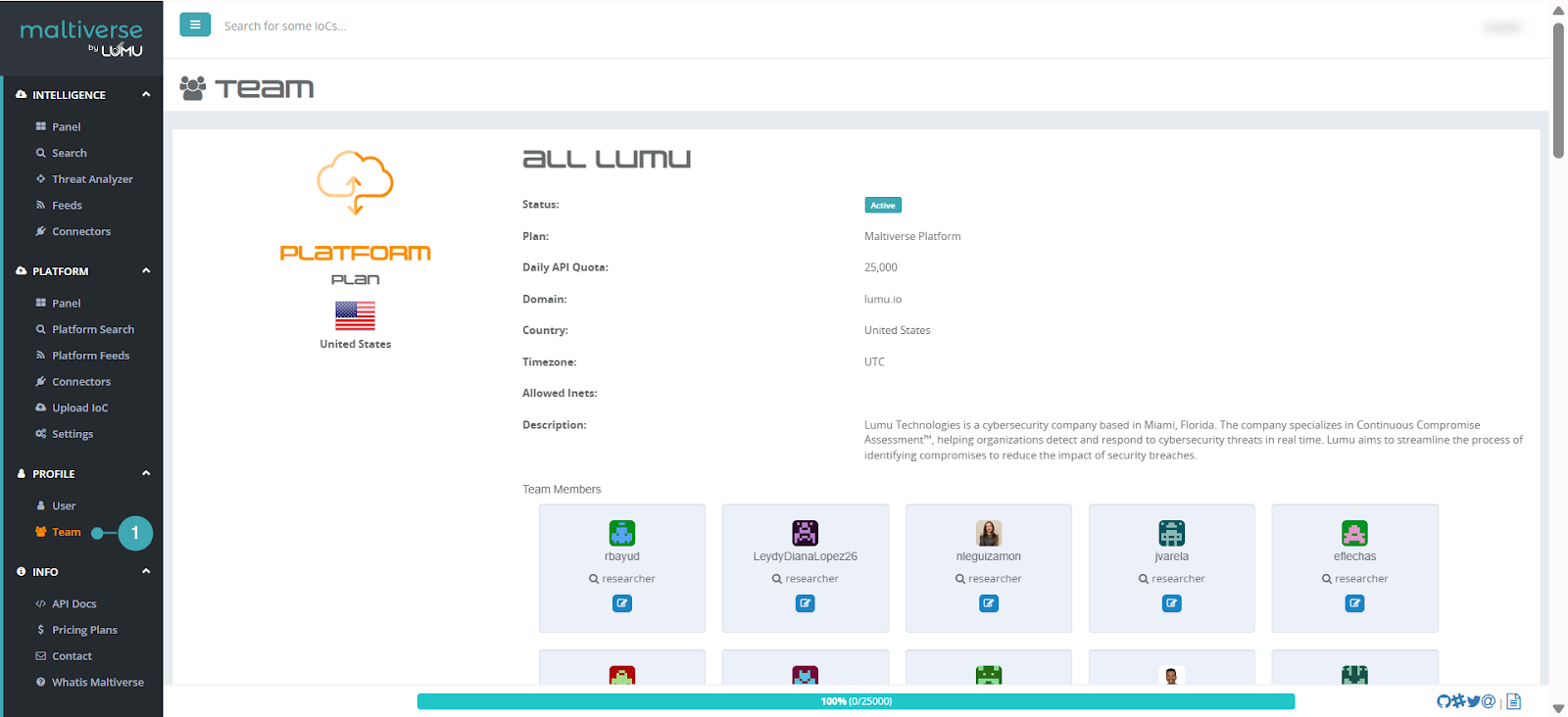The image size is (1568, 717).
Task: Go to Upload IoC in sidebar
Action: pyautogui.click(x=79, y=407)
